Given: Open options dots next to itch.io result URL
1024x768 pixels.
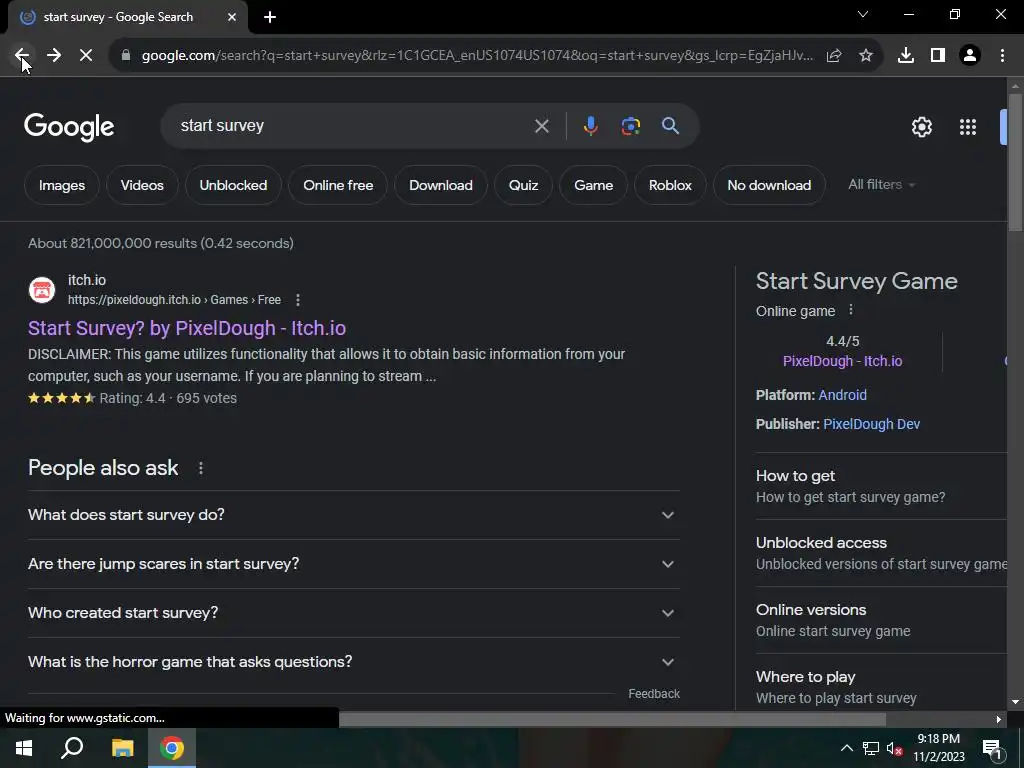Looking at the screenshot, I should click(x=298, y=300).
